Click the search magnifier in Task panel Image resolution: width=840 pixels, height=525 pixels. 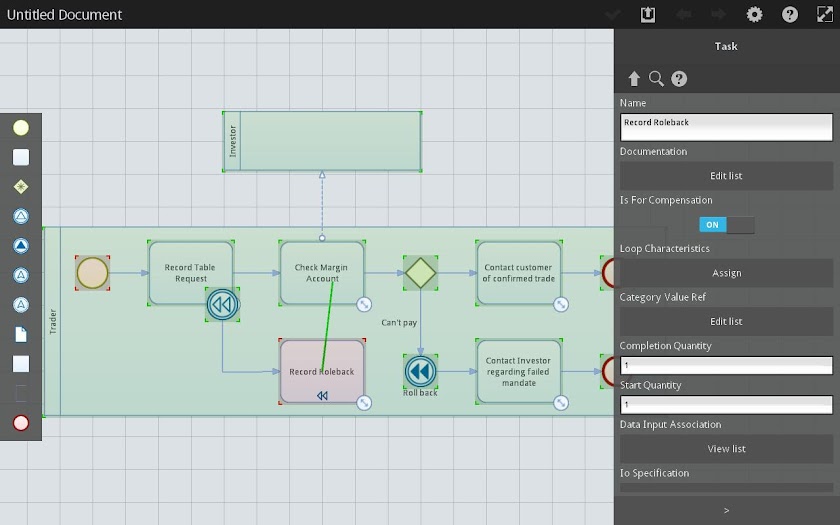[656, 79]
